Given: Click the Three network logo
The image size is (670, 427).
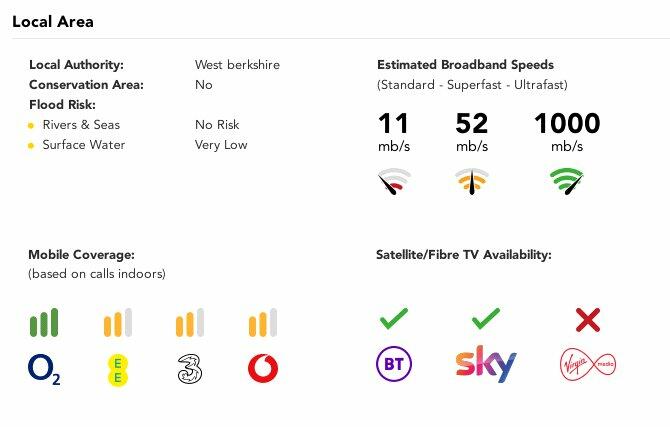Looking at the screenshot, I should click(190, 369).
